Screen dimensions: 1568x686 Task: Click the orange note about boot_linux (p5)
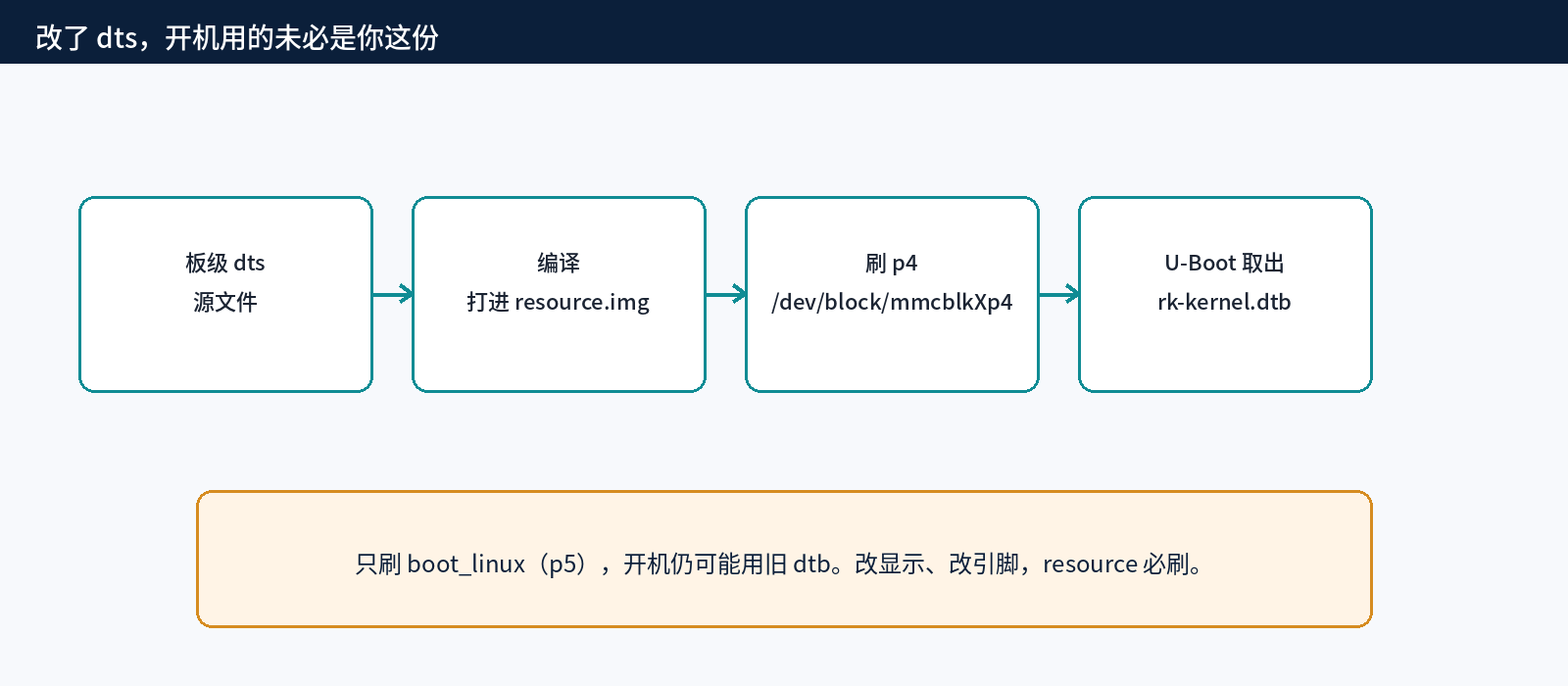click(784, 559)
